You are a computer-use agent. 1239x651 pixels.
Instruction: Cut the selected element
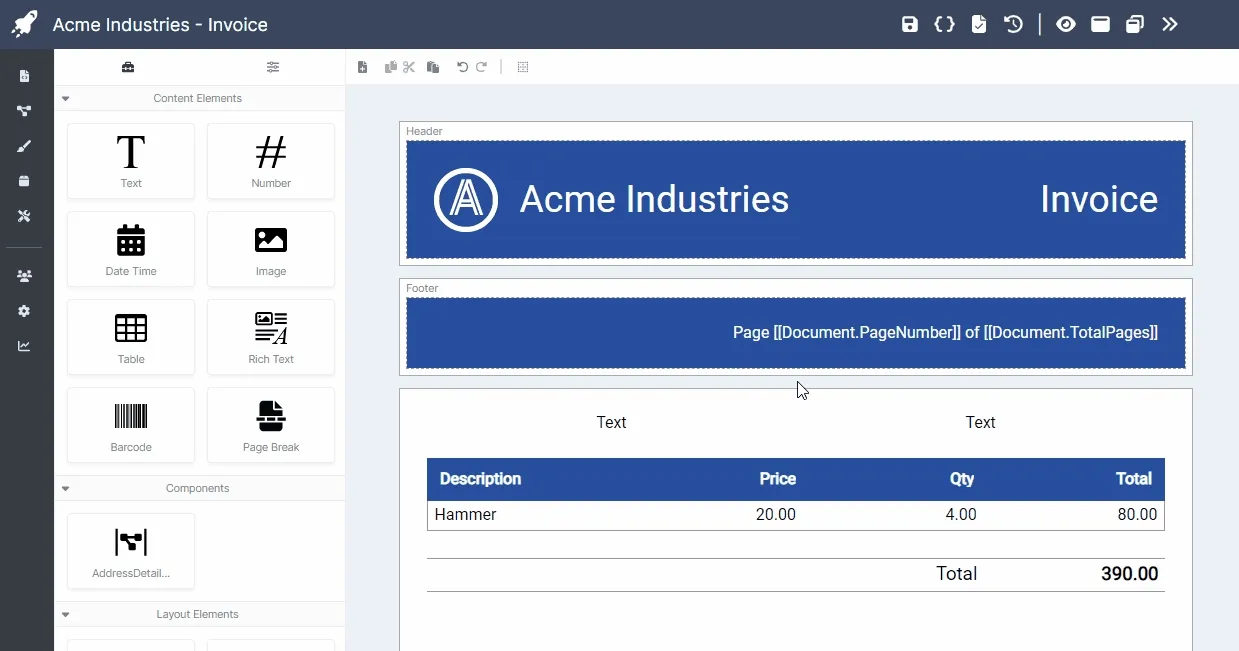(x=408, y=67)
